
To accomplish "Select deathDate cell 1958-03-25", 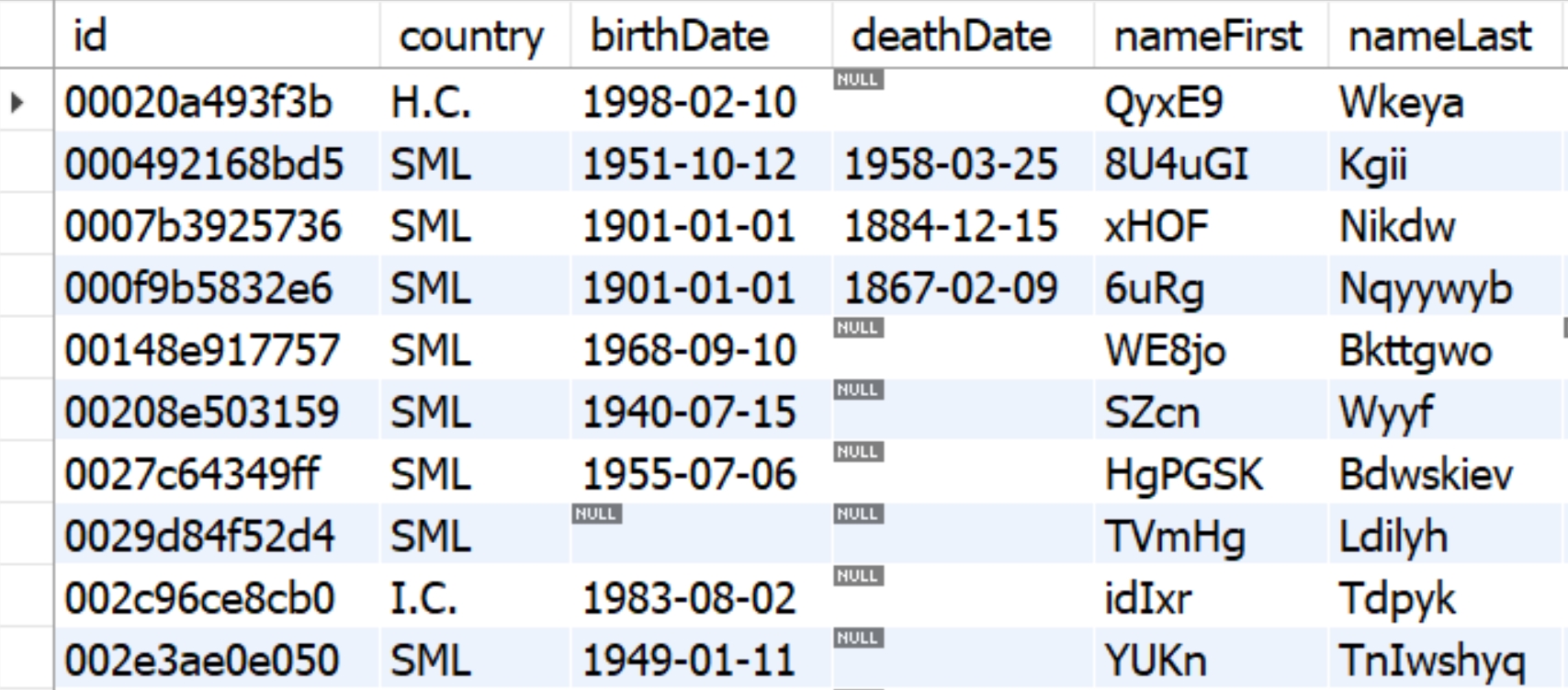I will tap(951, 164).
